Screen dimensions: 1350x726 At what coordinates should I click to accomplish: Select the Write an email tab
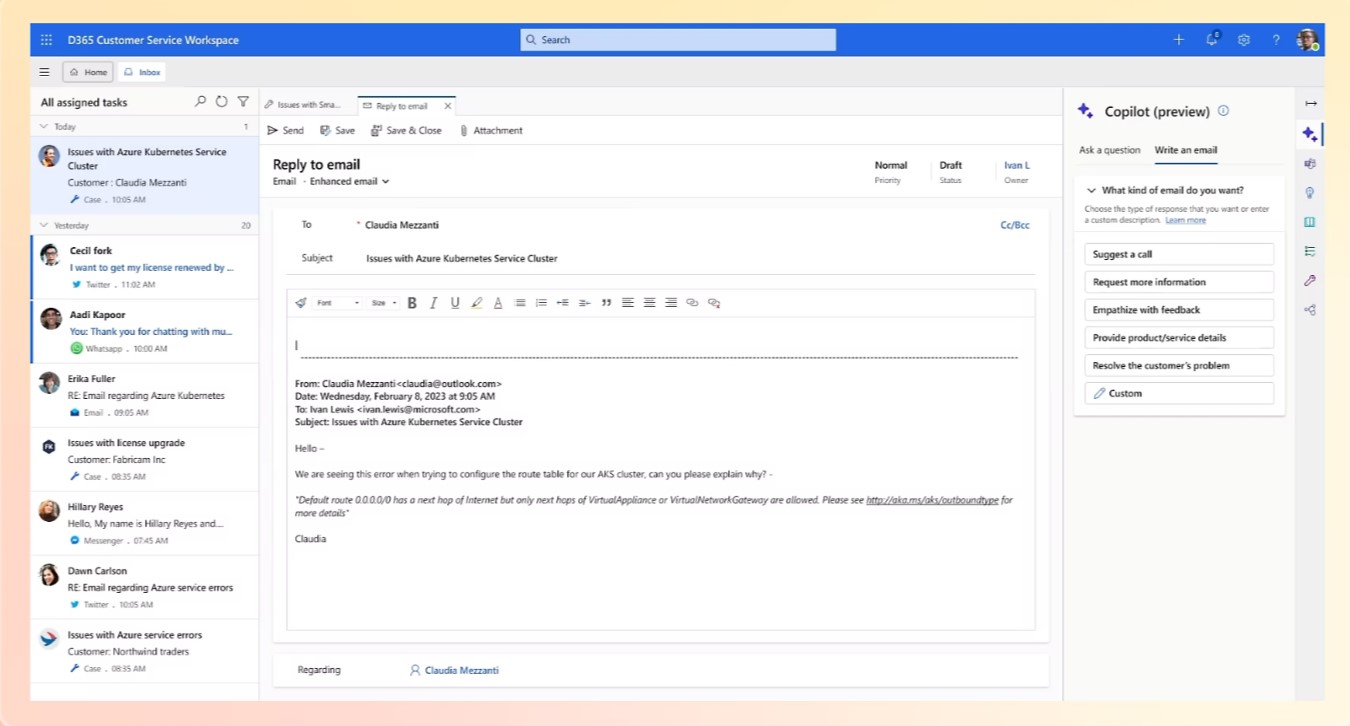coord(1186,150)
